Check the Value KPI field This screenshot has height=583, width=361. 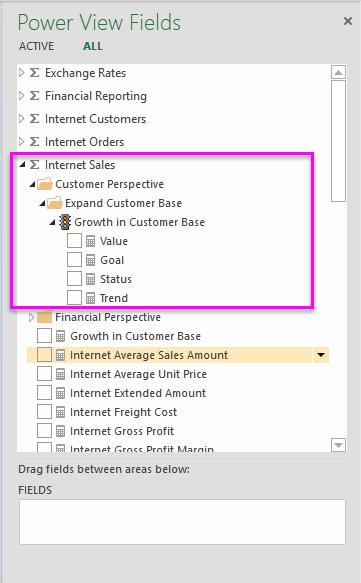pyautogui.click(x=74, y=241)
